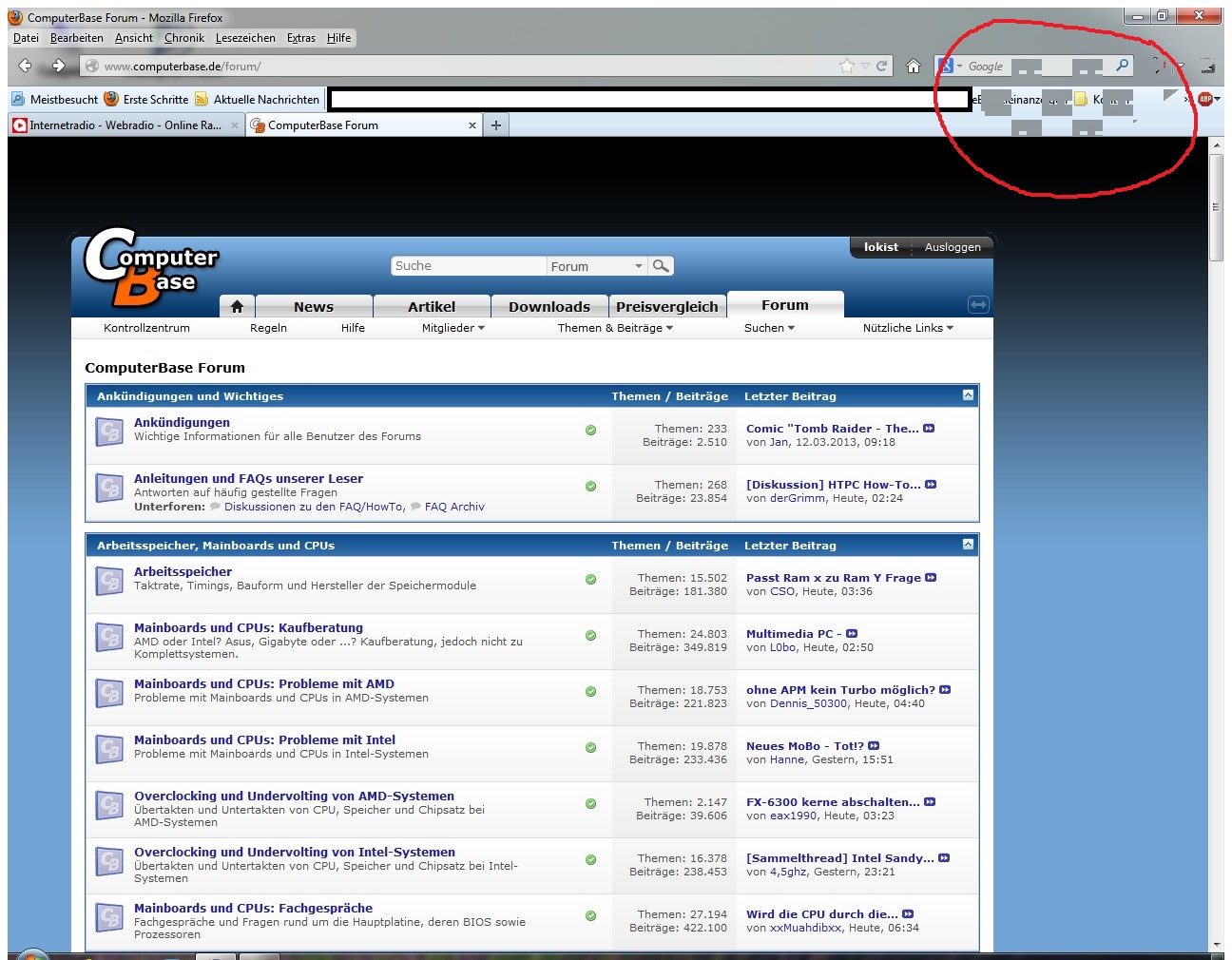
Task: View profile of user Dennis_50300
Action: (x=808, y=703)
